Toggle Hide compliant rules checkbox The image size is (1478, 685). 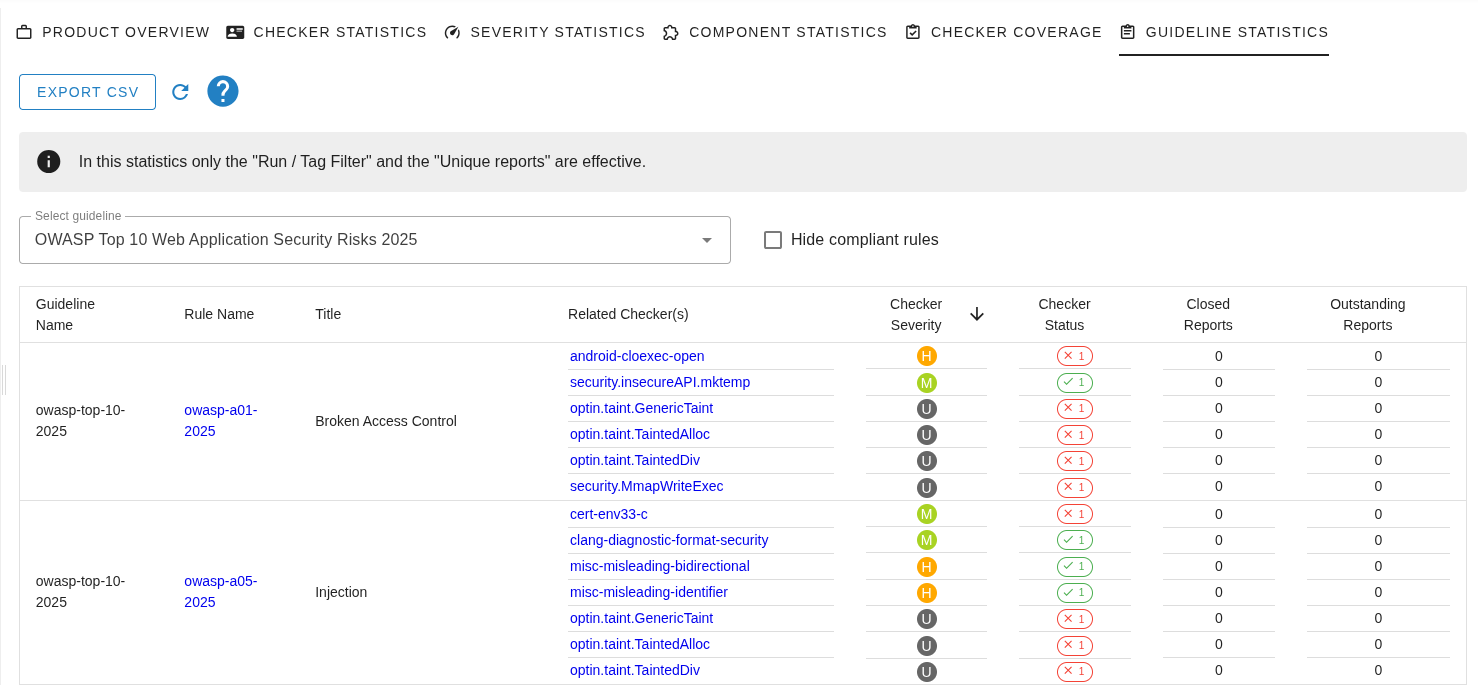point(773,240)
